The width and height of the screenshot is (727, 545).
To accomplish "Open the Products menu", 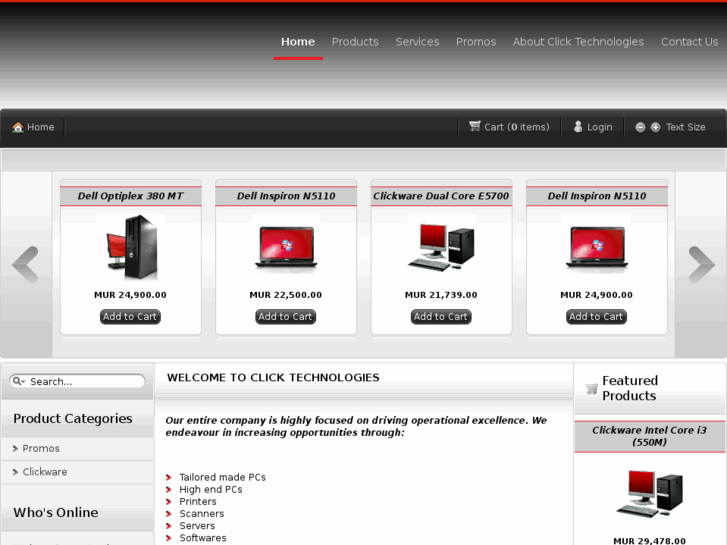I will pyautogui.click(x=355, y=42).
